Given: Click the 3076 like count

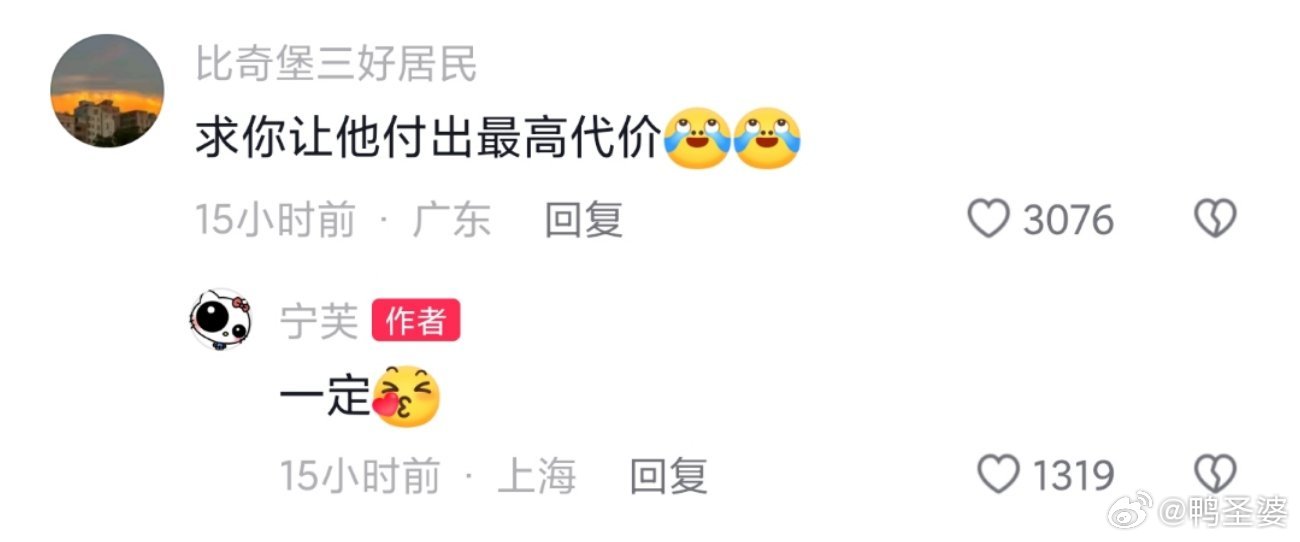Looking at the screenshot, I should point(1068,220).
